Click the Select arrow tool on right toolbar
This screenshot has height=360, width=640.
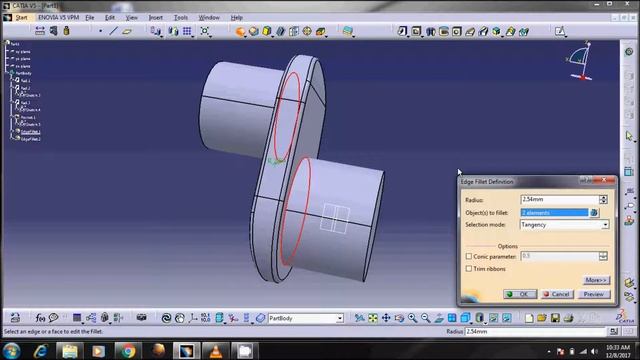click(629, 136)
